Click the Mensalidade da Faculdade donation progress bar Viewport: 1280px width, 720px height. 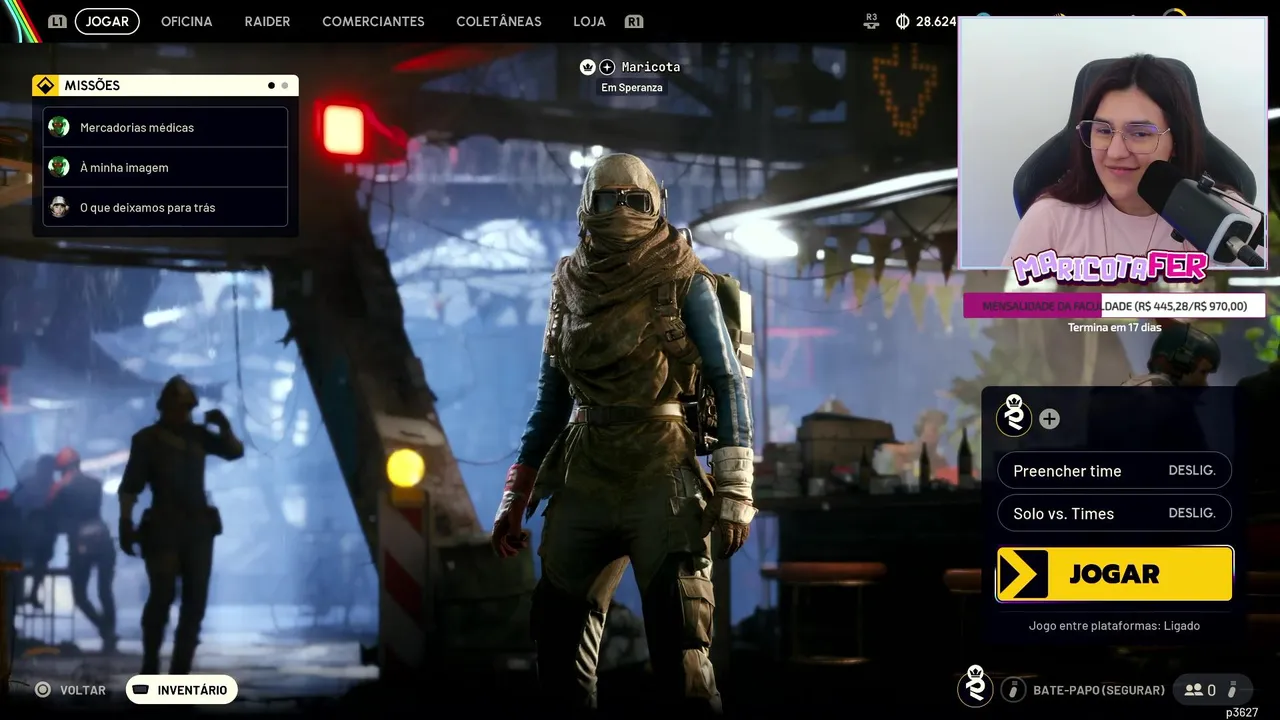point(1114,306)
